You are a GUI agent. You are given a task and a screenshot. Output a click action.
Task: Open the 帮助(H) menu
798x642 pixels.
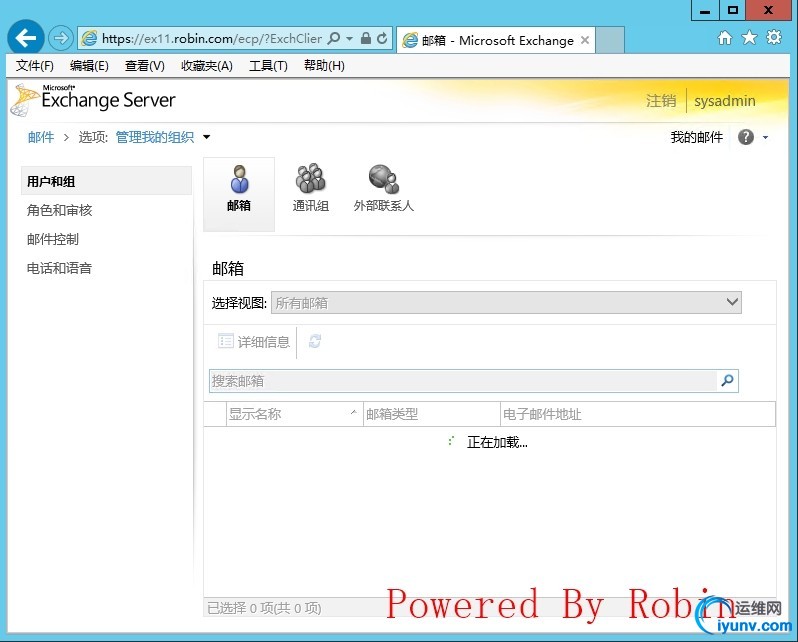coord(324,66)
